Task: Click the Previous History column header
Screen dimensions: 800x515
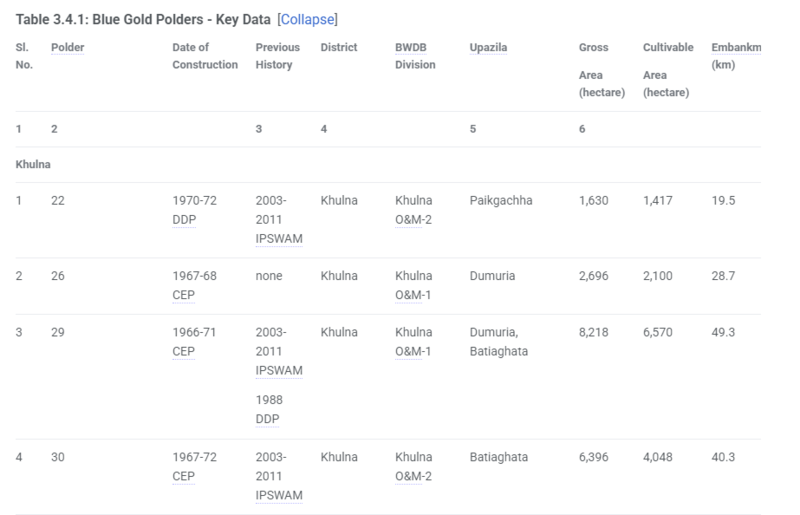Action: click(278, 56)
